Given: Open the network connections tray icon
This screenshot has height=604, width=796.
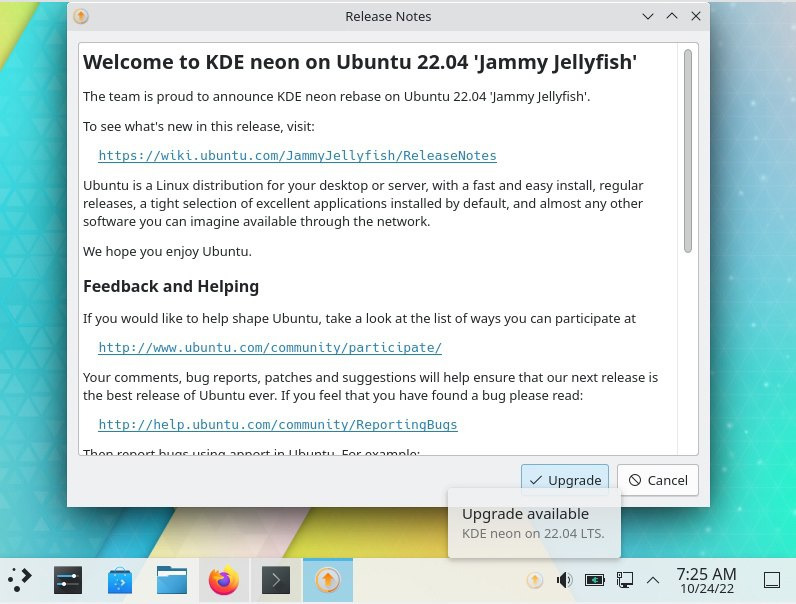Looking at the screenshot, I should [x=624, y=579].
